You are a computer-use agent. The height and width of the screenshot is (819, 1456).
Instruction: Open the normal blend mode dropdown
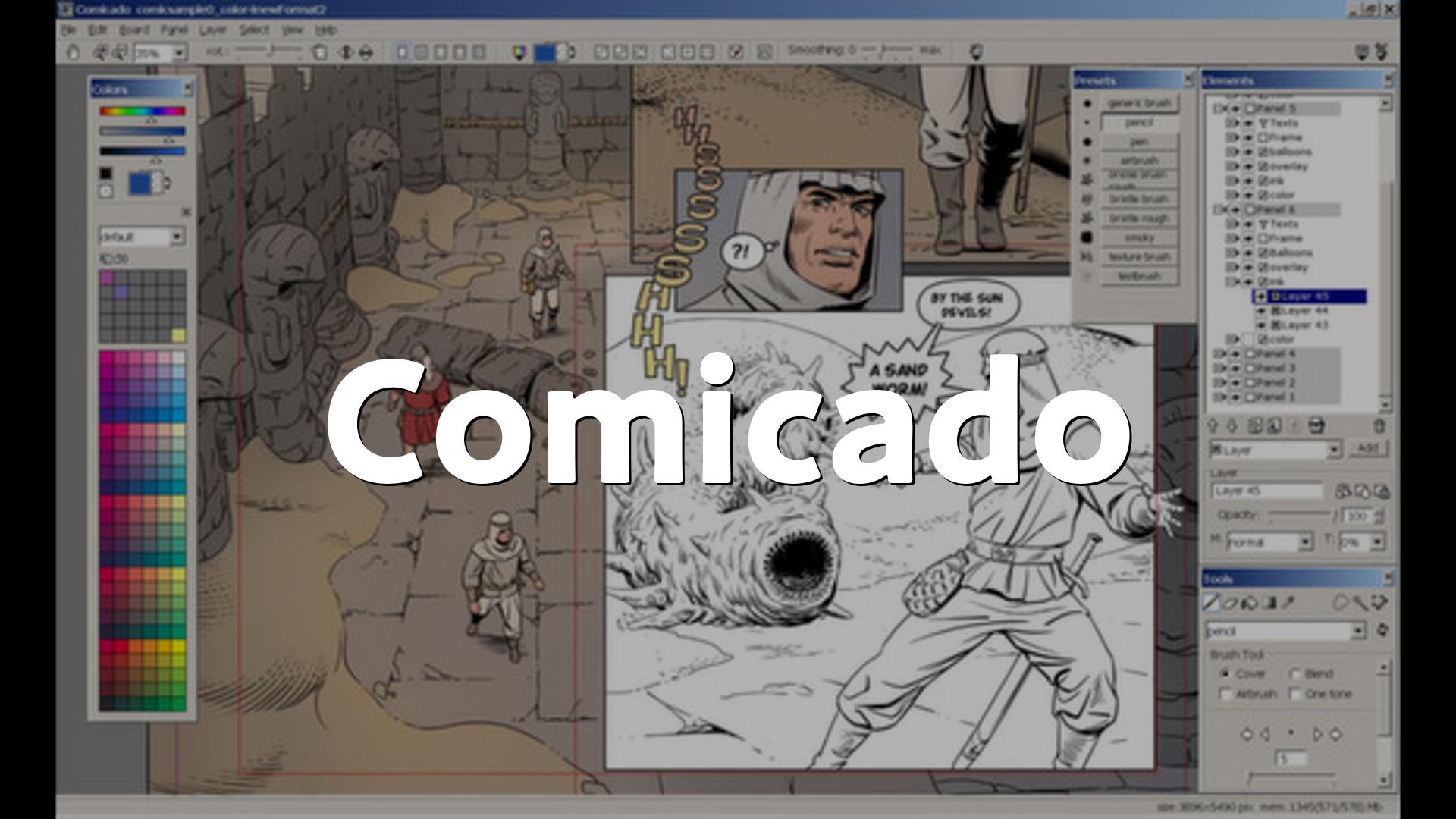point(1305,542)
